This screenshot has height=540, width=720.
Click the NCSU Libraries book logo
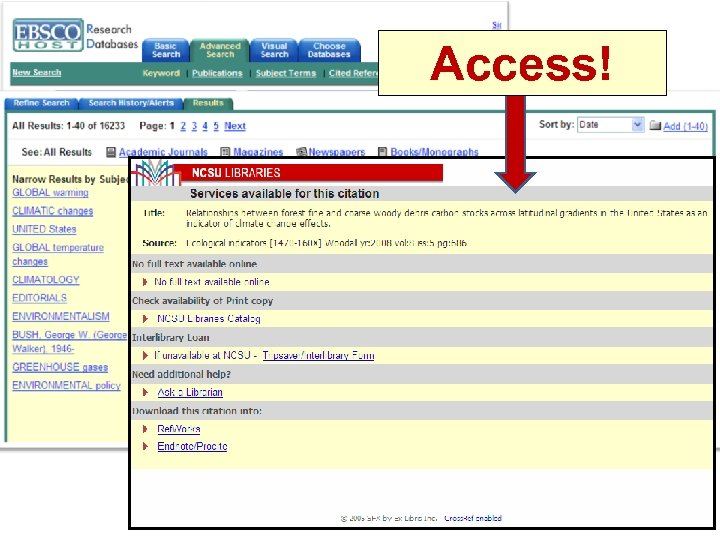point(156,173)
